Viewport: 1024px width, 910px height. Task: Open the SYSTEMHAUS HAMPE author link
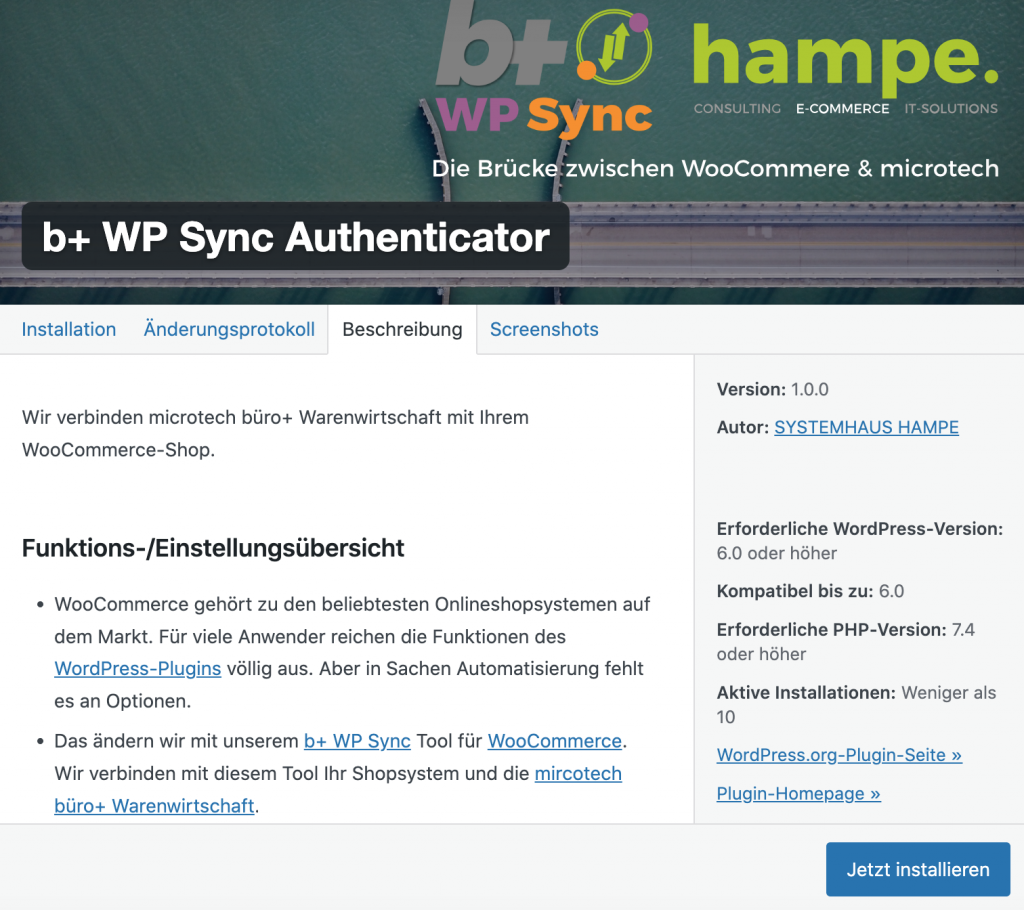coord(866,427)
